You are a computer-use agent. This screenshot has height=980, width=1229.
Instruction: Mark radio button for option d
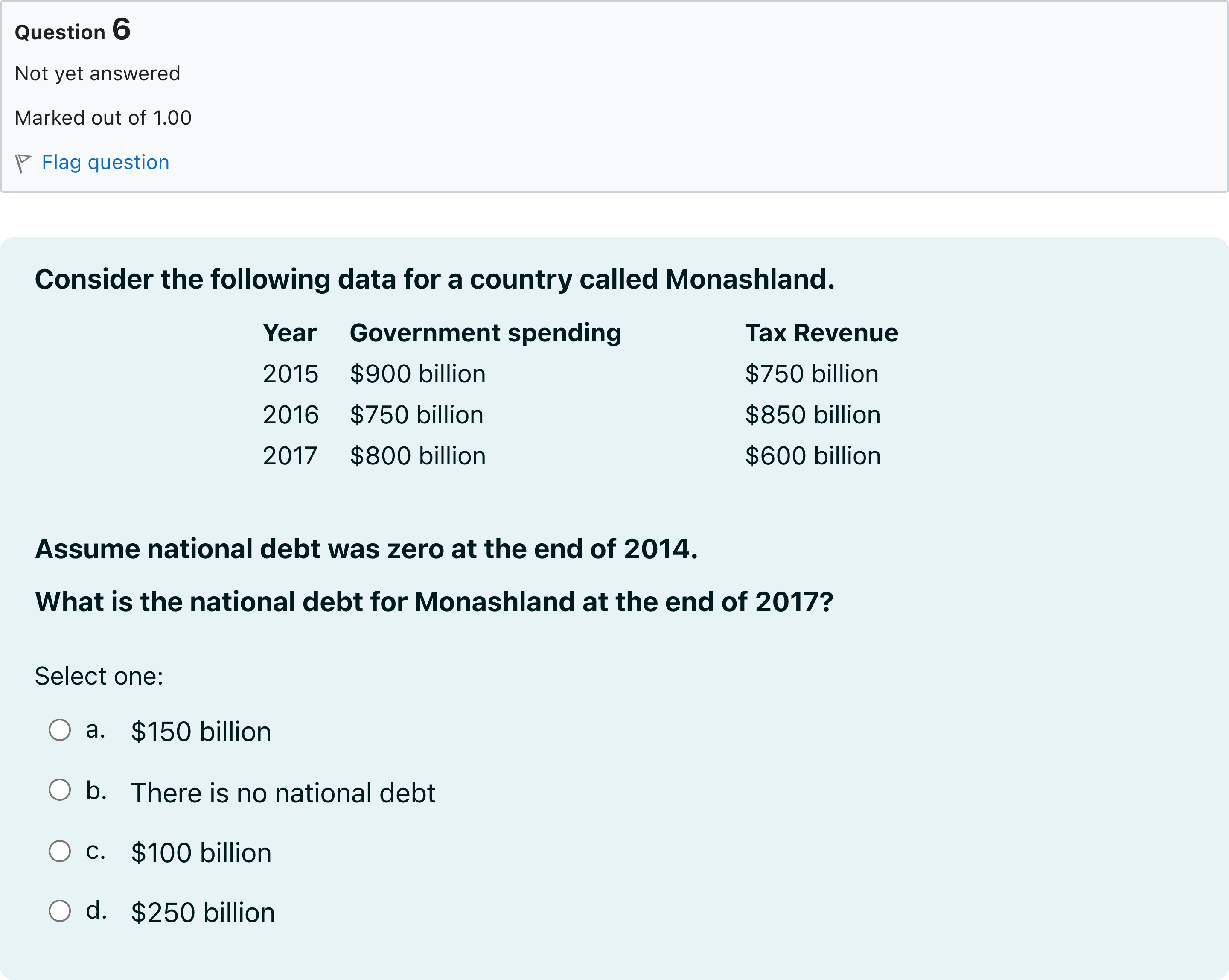pos(60,911)
